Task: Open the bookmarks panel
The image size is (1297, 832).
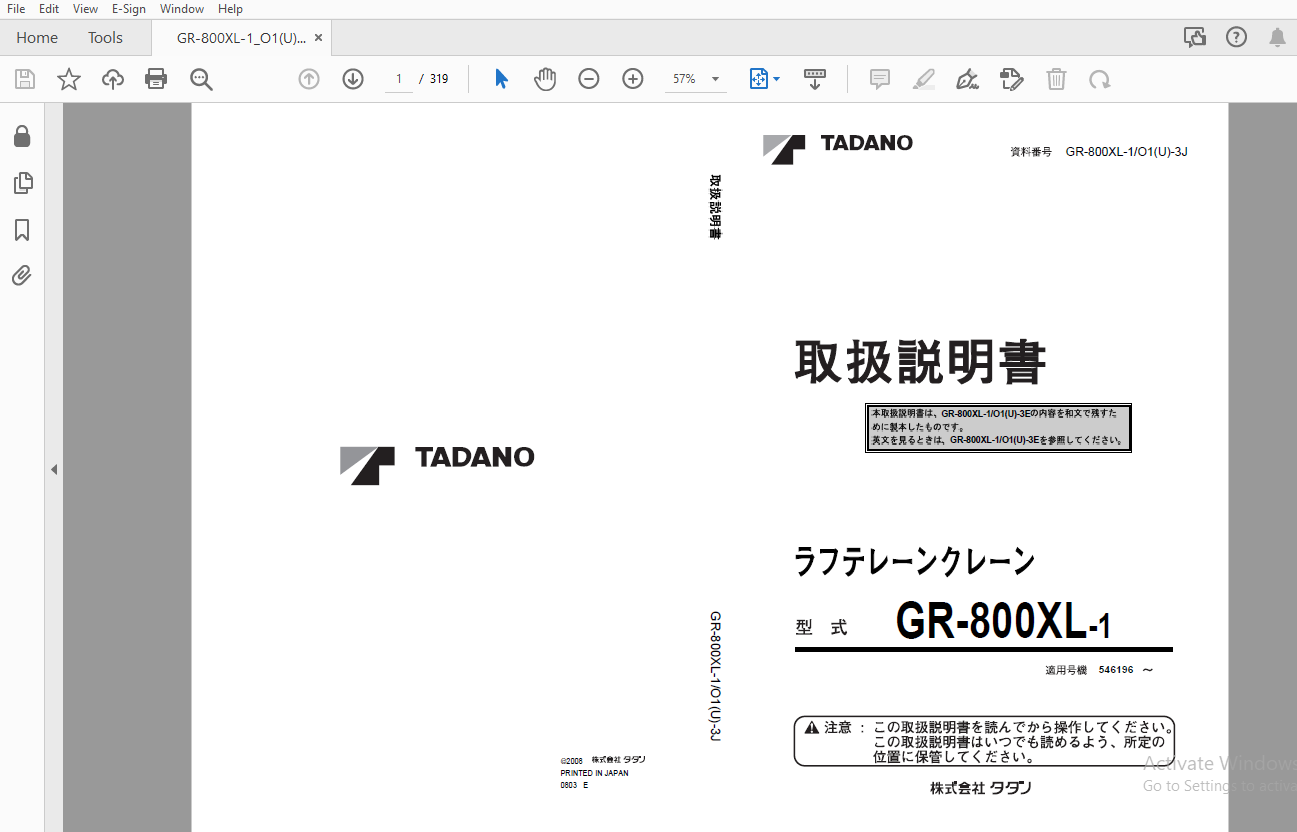Action: tap(22, 230)
